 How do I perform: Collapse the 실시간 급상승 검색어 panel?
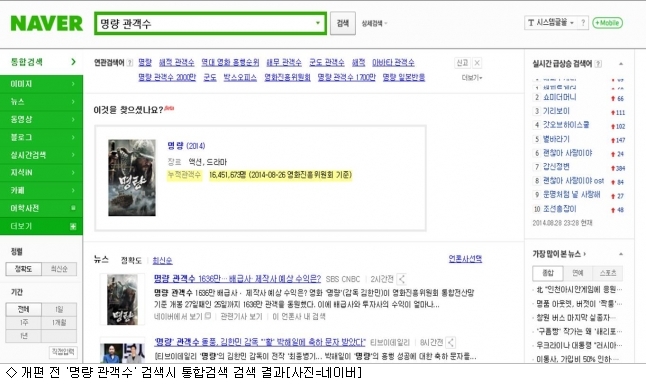click(x=620, y=64)
